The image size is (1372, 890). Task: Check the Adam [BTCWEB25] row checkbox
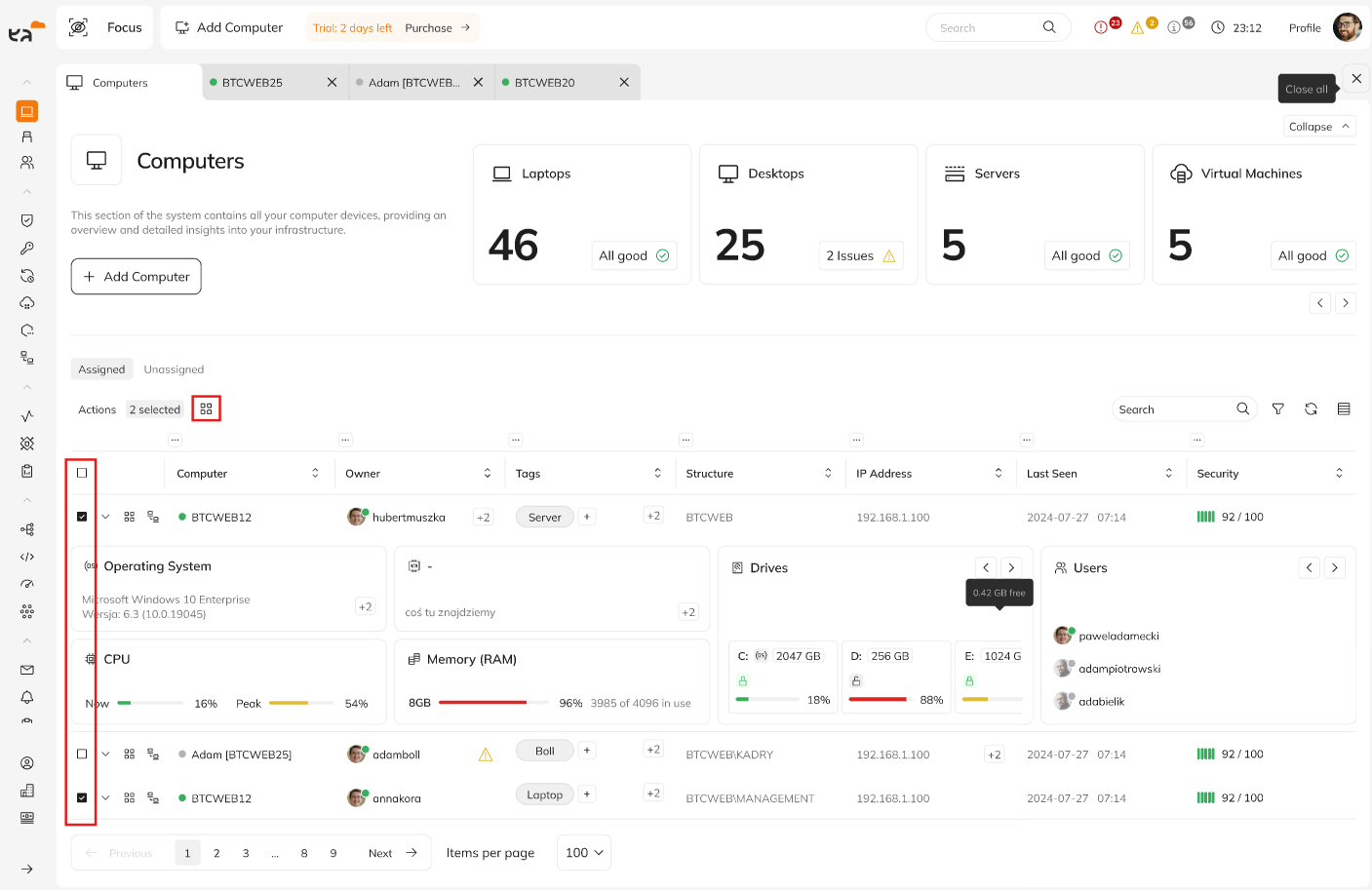(82, 754)
